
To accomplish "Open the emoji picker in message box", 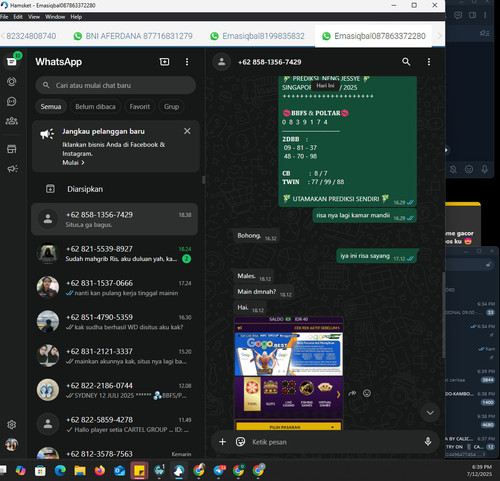I will point(240,442).
